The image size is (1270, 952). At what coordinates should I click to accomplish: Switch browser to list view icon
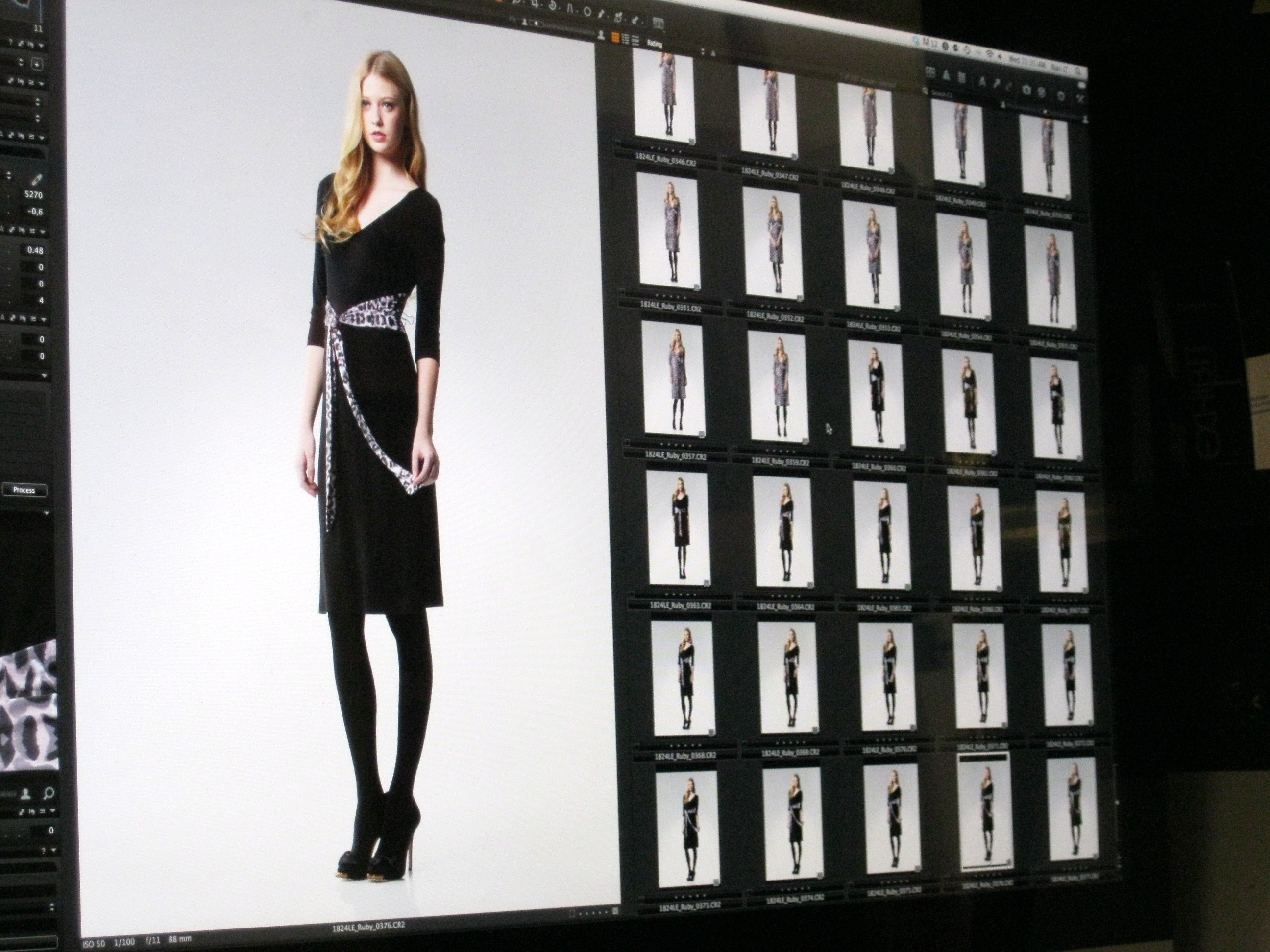(626, 39)
